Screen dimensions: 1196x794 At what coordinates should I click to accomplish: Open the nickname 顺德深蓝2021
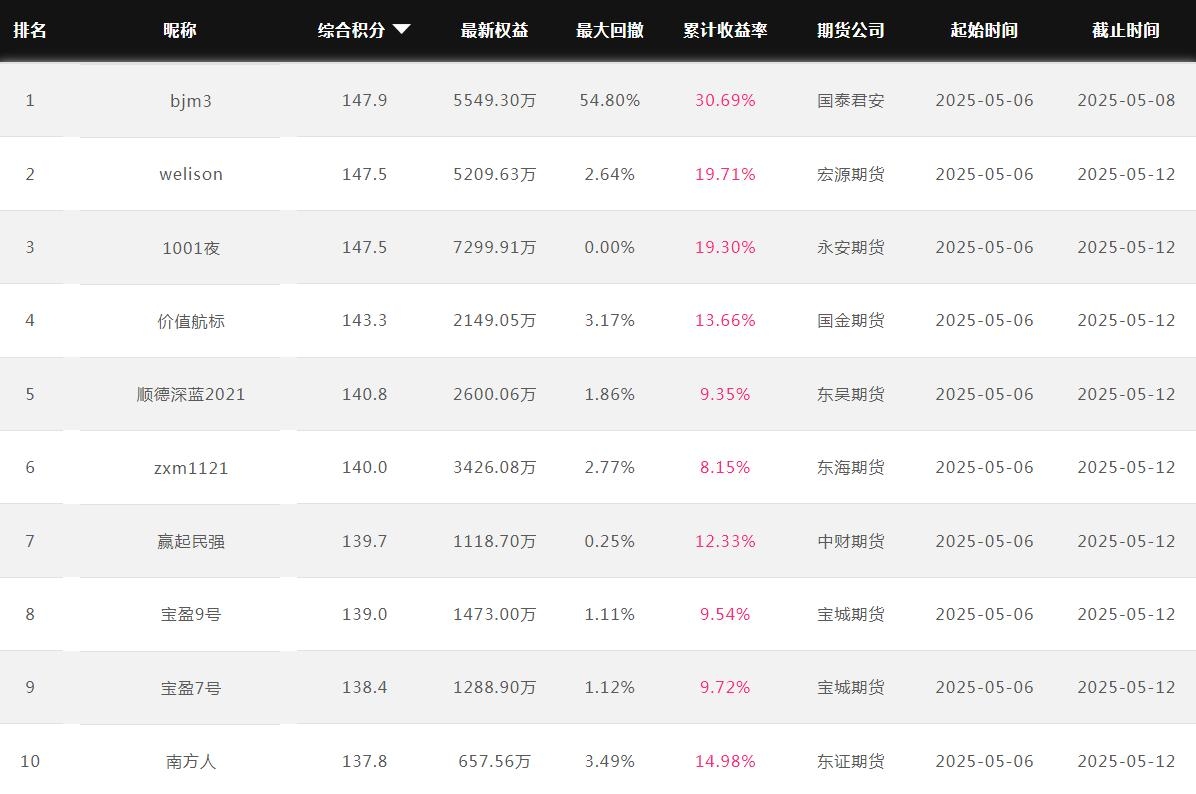(x=191, y=394)
